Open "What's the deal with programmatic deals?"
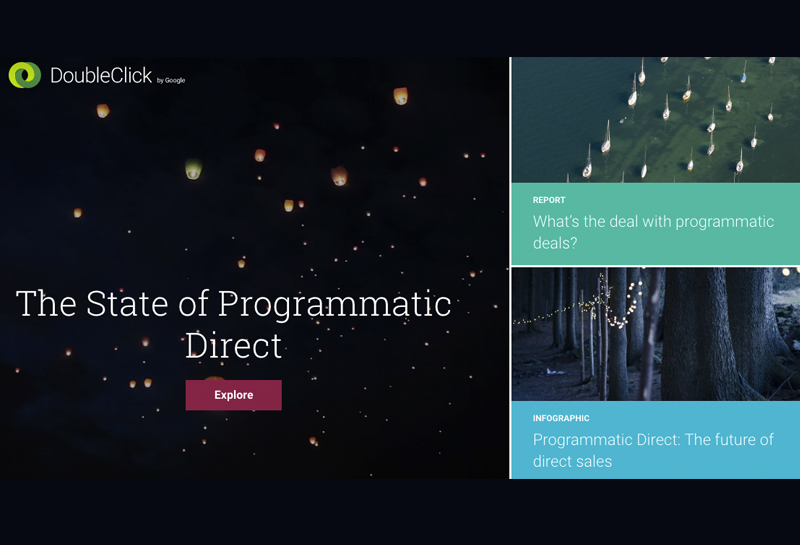 point(653,232)
